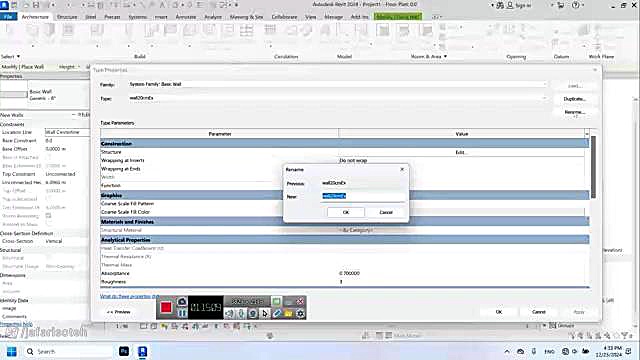Click the recorder camera snapshot icon

[182, 302]
